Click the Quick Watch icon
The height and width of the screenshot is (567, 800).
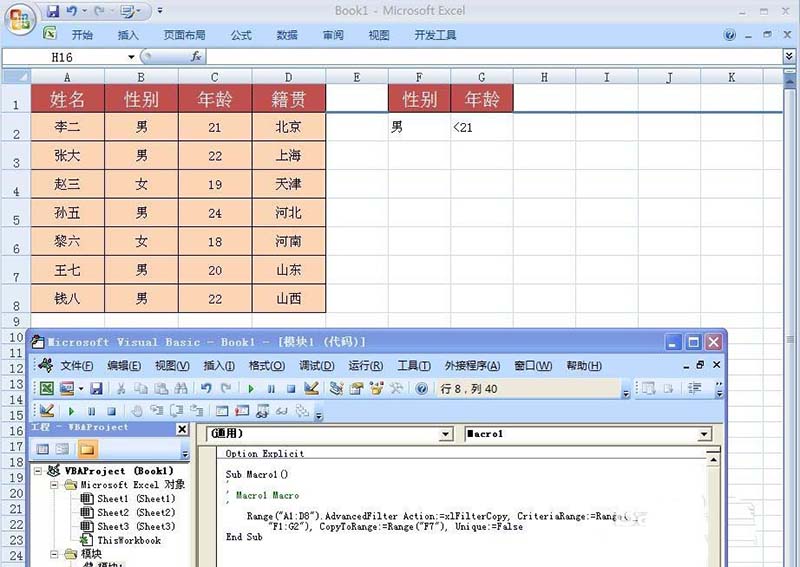[282, 411]
